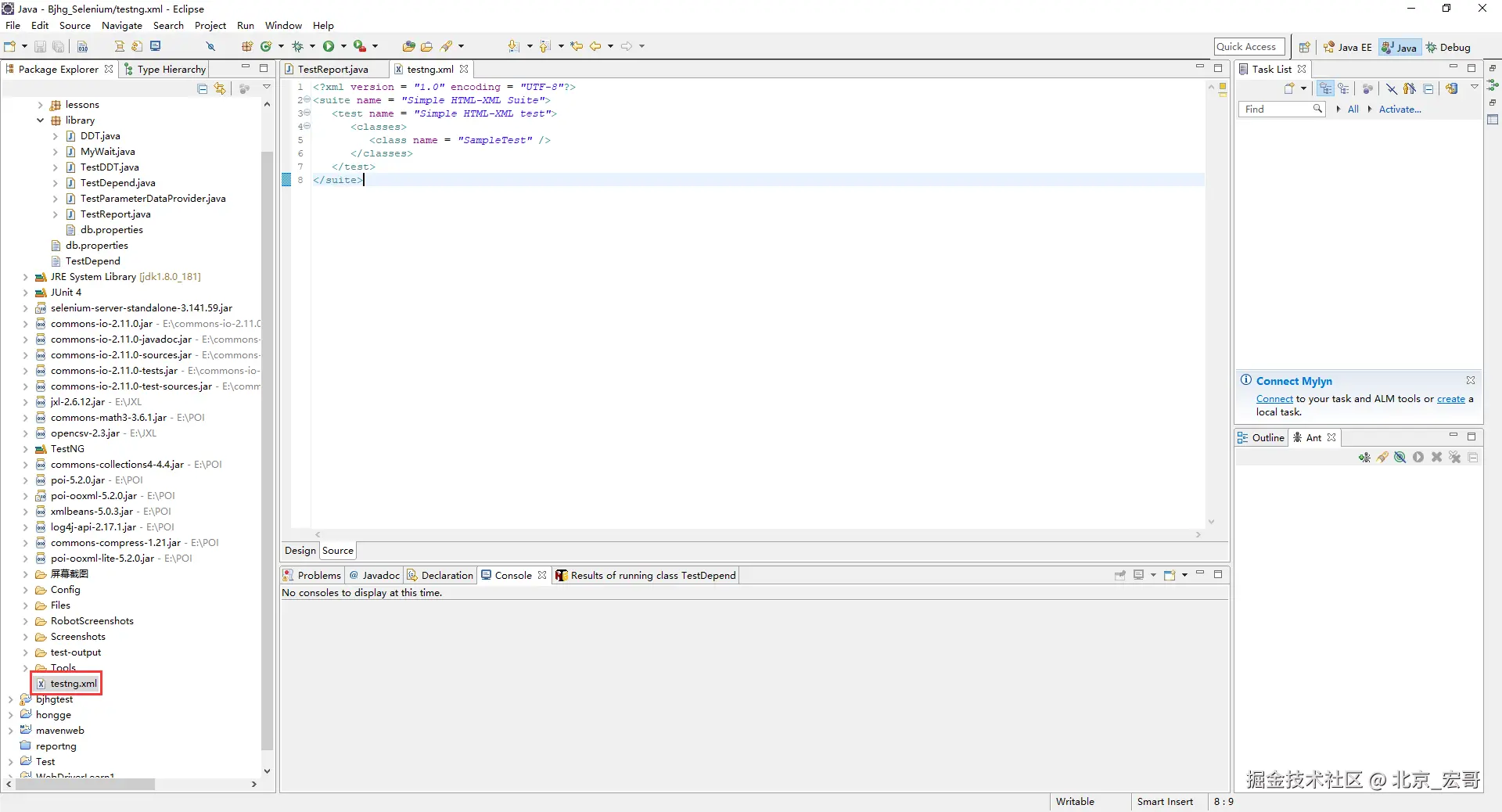The width and height of the screenshot is (1502, 812).
Task: Switch to the Java EE perspective
Action: pyautogui.click(x=1347, y=48)
